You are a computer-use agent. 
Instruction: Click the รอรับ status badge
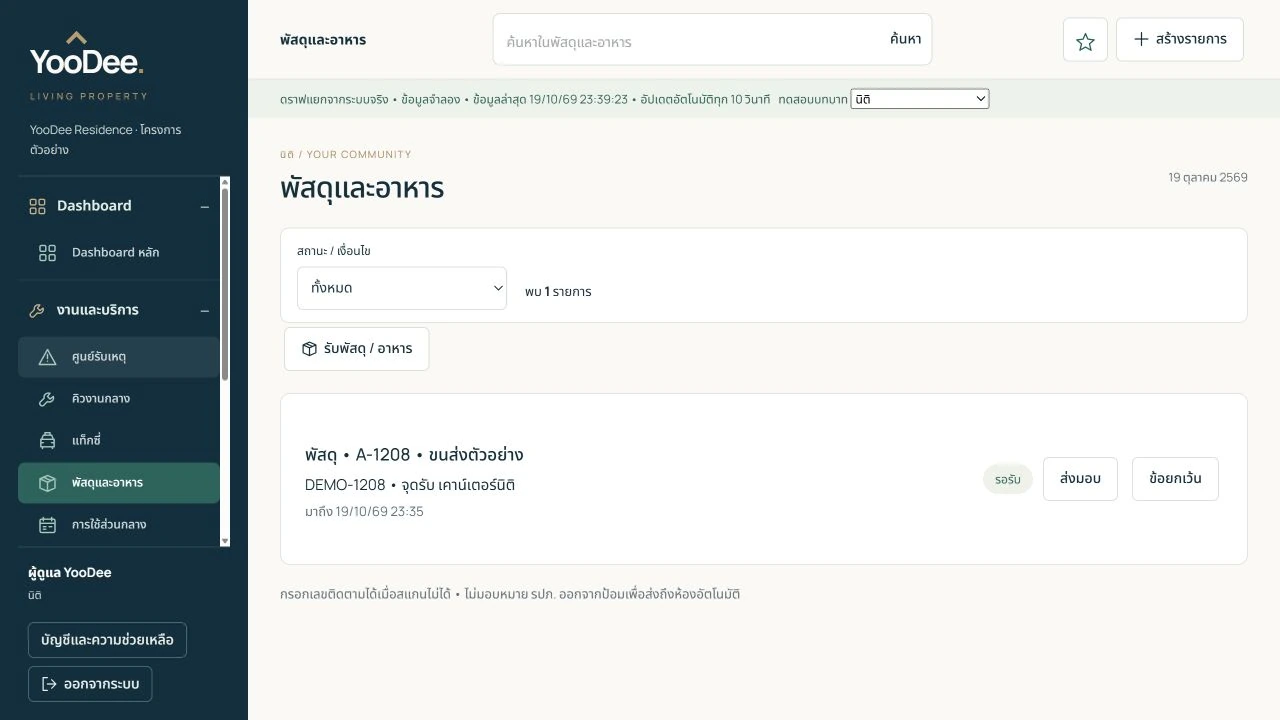tap(1007, 480)
